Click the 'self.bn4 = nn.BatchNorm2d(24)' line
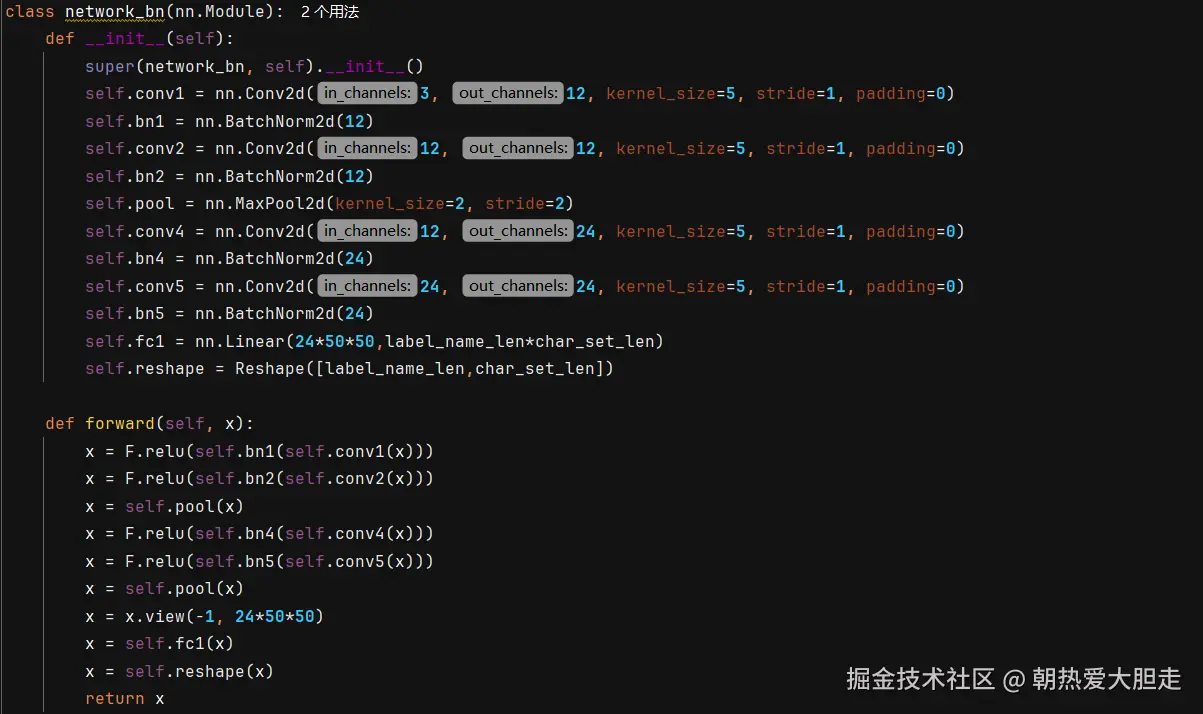 pos(230,259)
